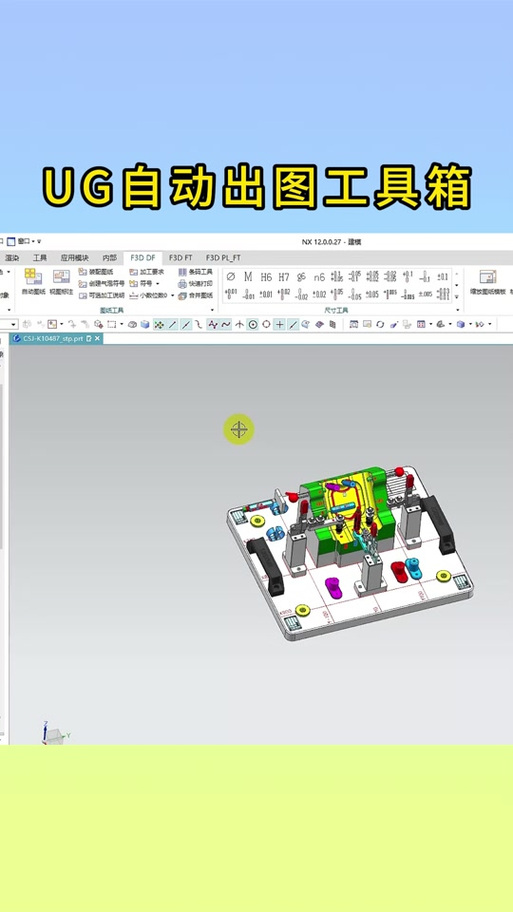
Task: Toggle the end point snap option
Action: [173, 325]
